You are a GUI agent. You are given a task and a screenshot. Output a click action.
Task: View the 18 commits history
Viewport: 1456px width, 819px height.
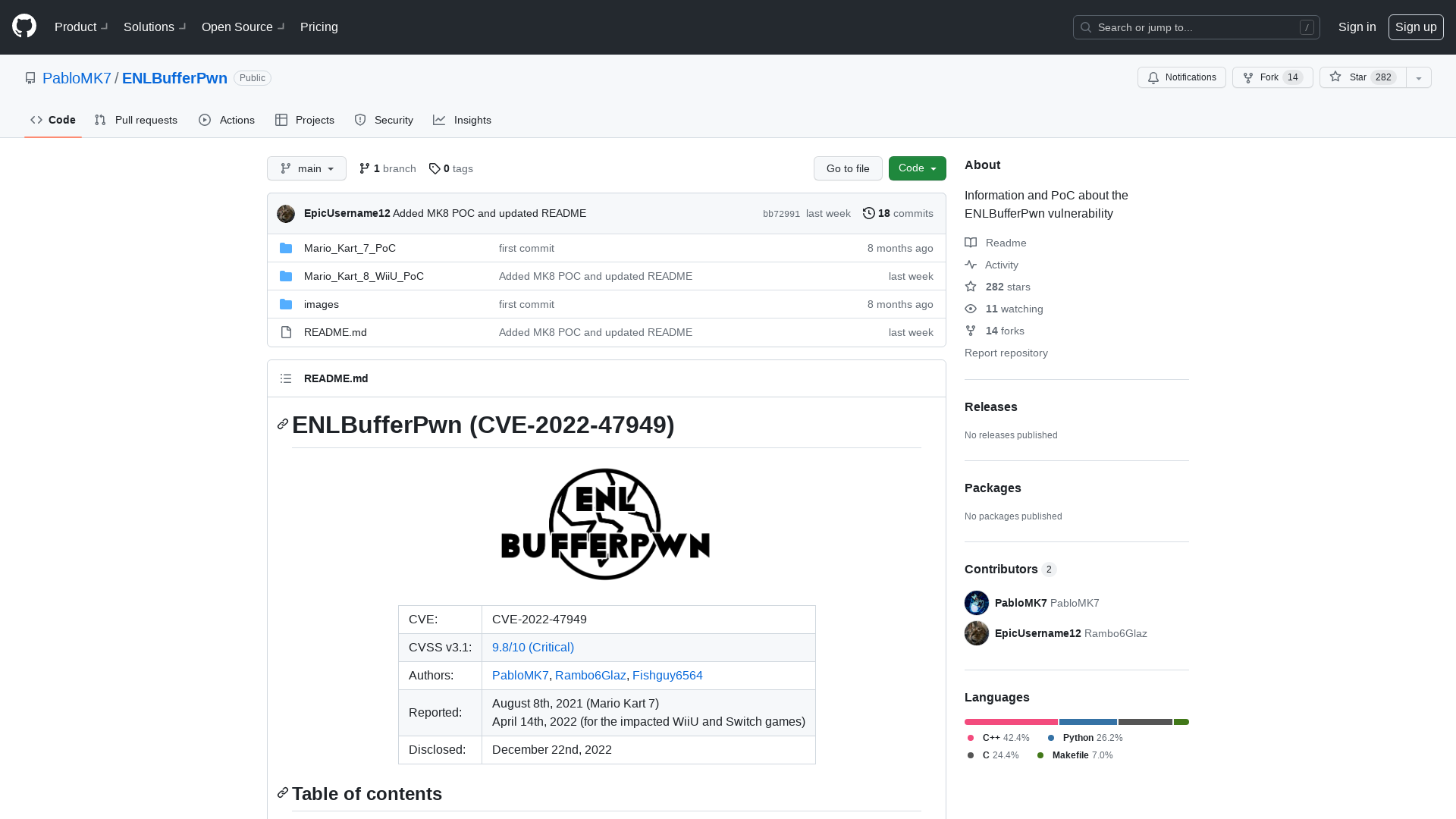[898, 213]
